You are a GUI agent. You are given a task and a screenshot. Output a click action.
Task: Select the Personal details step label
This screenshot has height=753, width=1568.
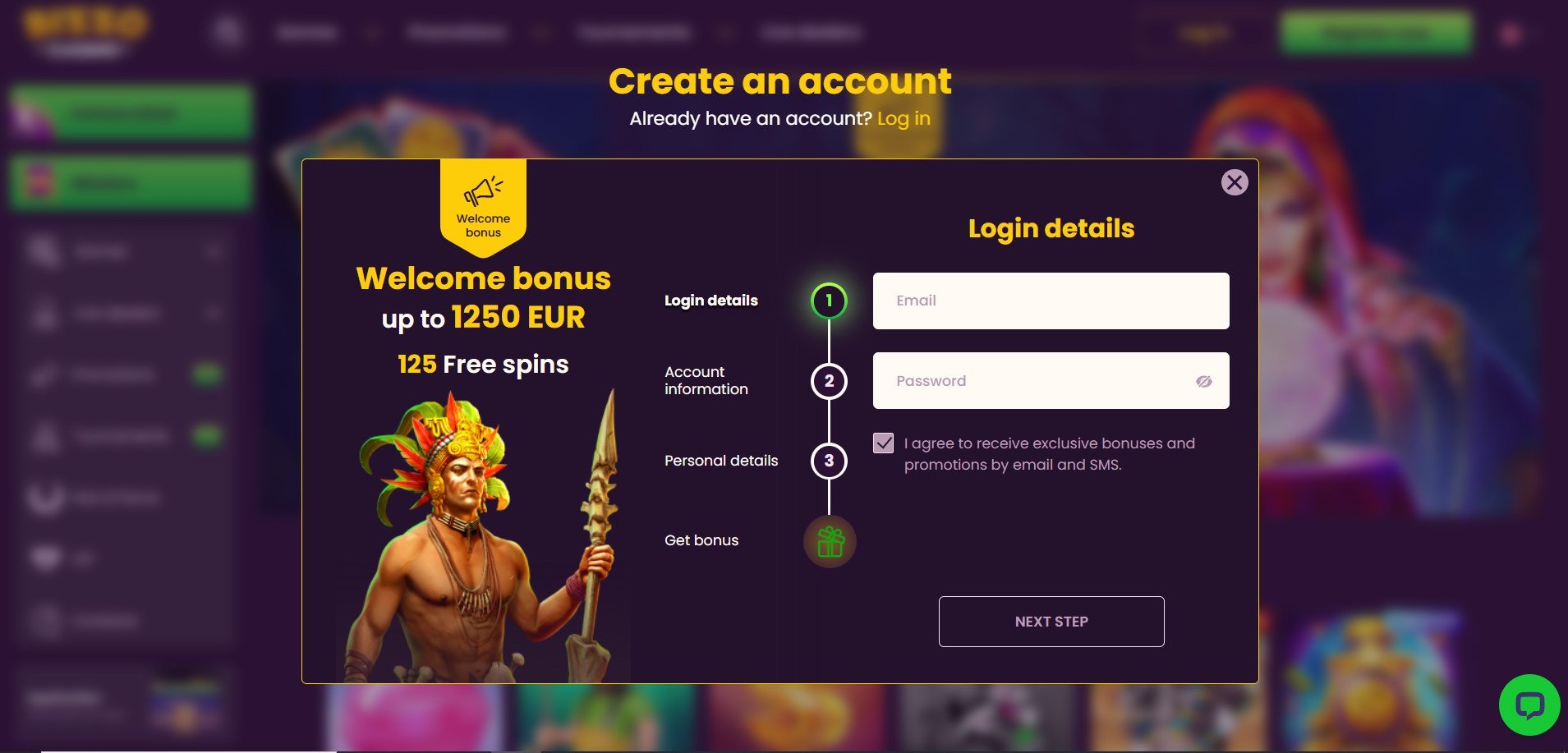pyautogui.click(x=721, y=461)
